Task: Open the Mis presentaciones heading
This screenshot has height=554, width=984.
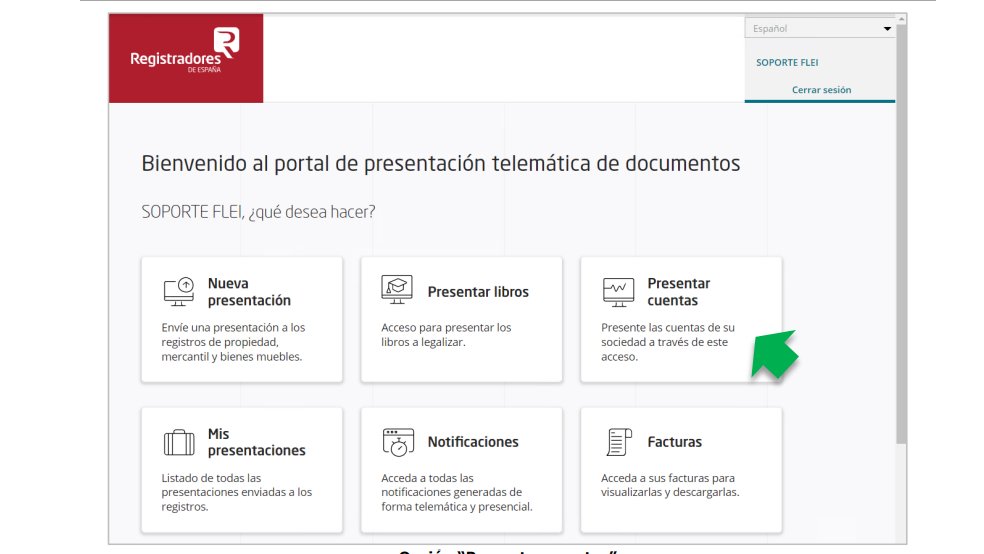Action: pos(257,442)
